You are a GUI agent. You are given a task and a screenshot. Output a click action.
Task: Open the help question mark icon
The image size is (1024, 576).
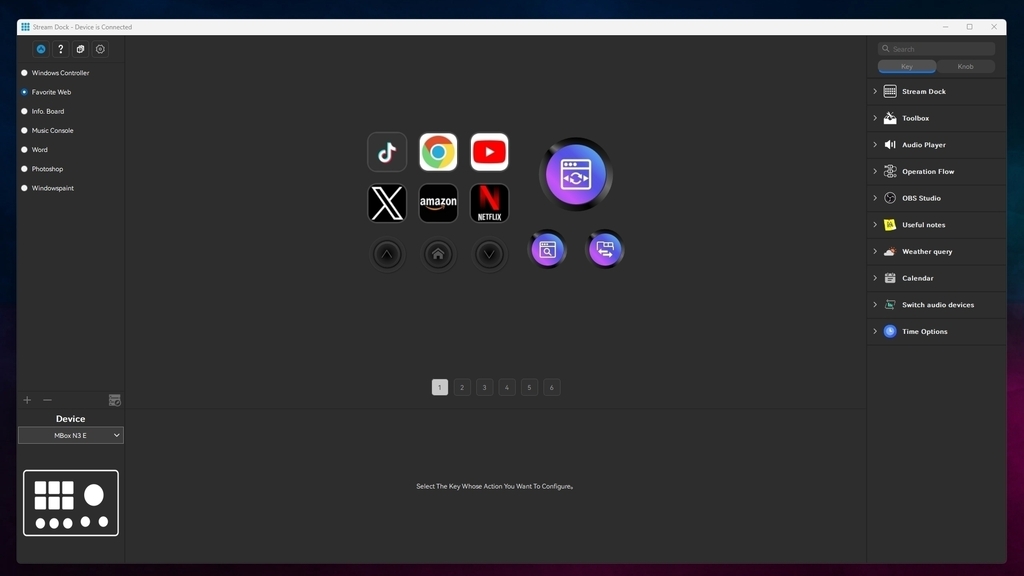pyautogui.click(x=61, y=49)
